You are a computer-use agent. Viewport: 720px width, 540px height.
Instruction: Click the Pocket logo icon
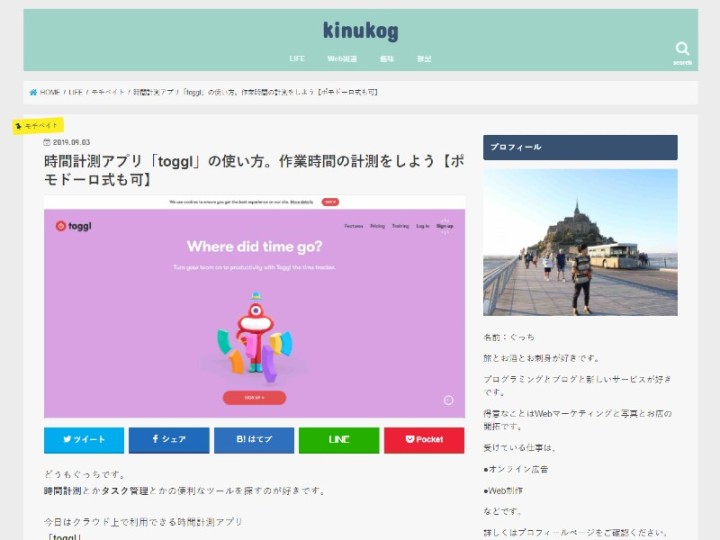[x=410, y=439]
